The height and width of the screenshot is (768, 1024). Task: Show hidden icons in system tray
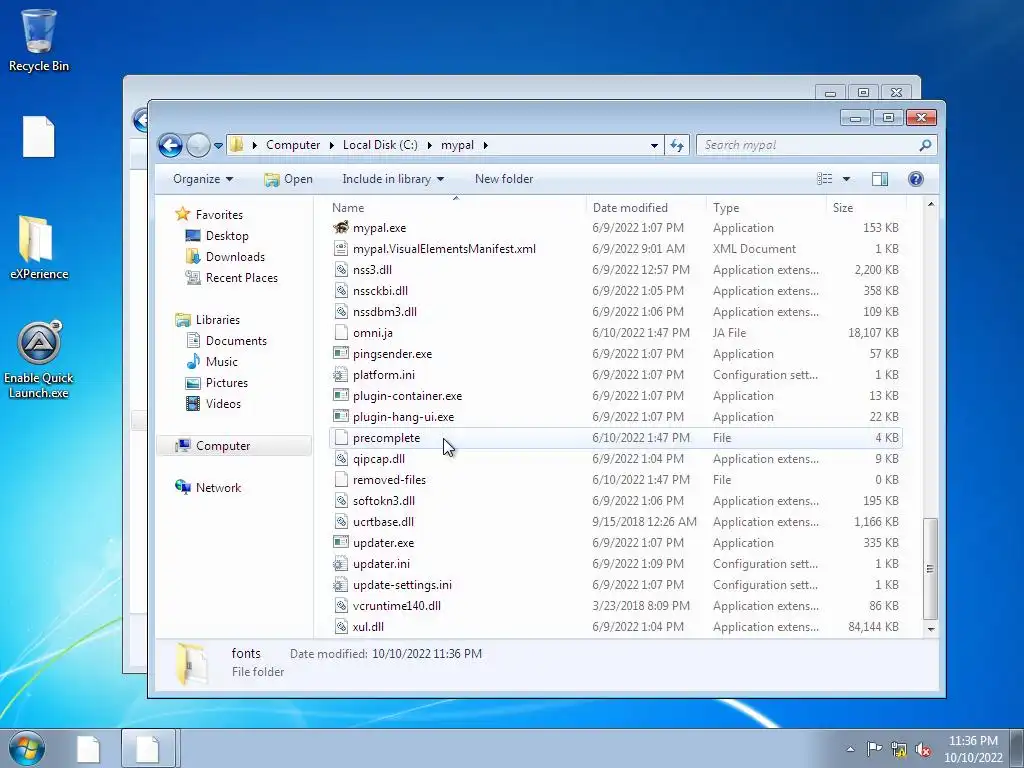pos(850,749)
